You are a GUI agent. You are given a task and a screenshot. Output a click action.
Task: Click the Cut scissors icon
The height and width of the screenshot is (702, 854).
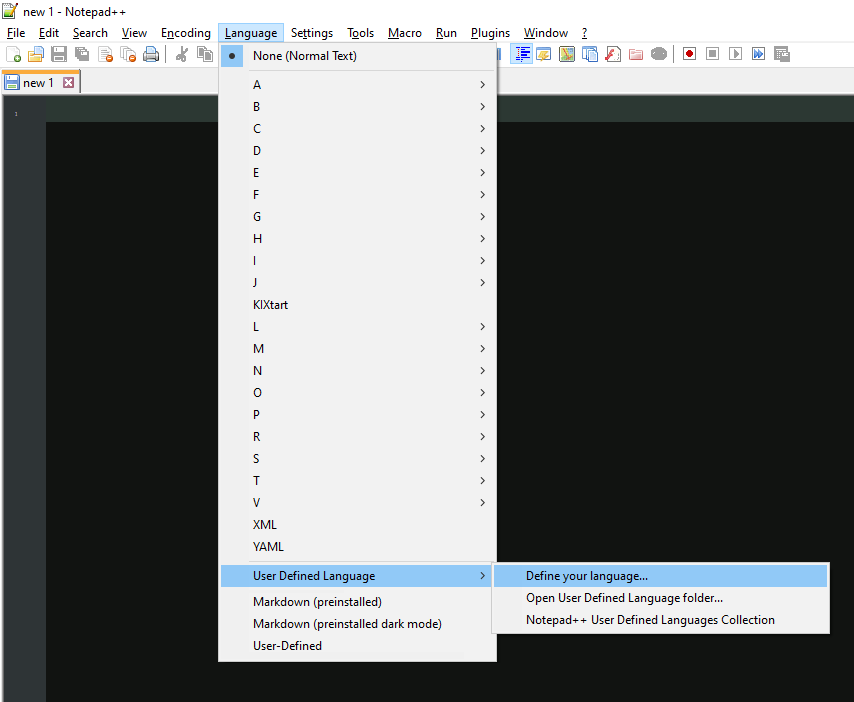tap(182, 54)
